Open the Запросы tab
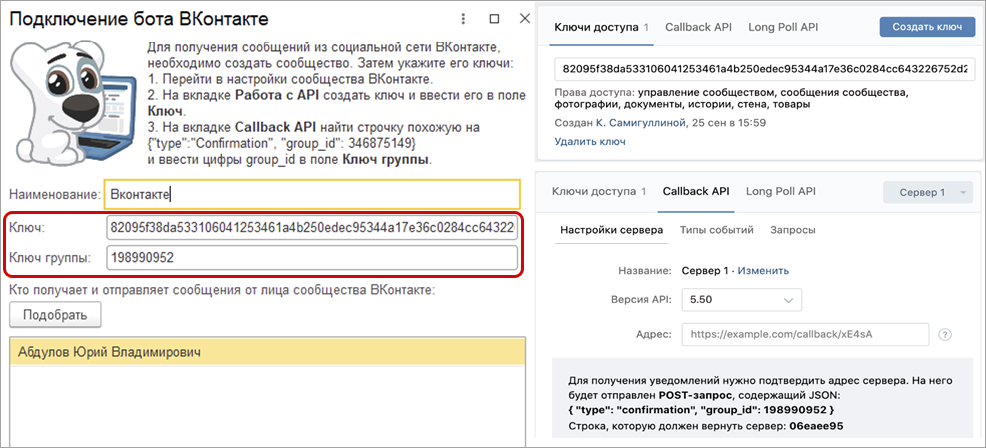 (x=792, y=230)
